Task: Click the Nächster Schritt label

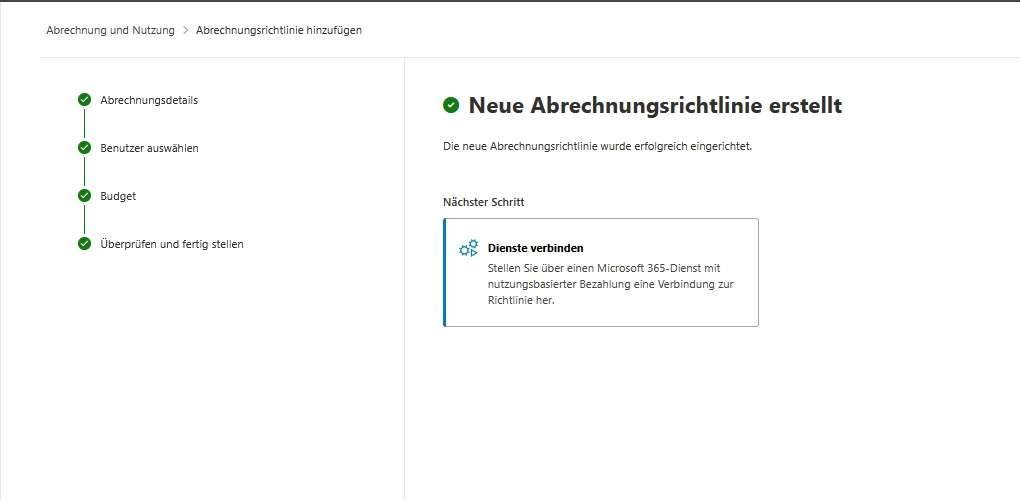Action: click(483, 202)
